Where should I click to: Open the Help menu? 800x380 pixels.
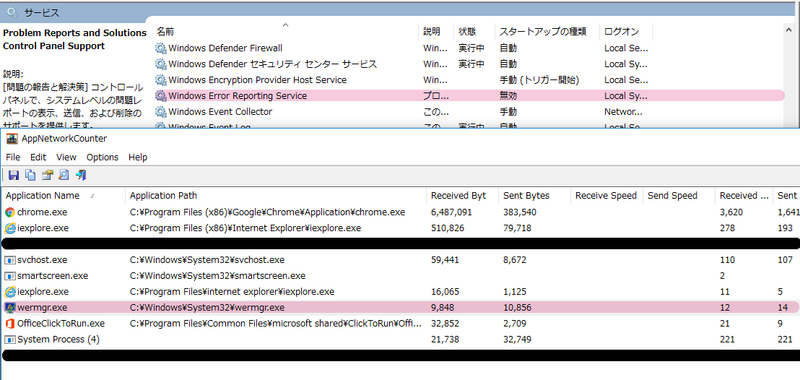(x=138, y=157)
